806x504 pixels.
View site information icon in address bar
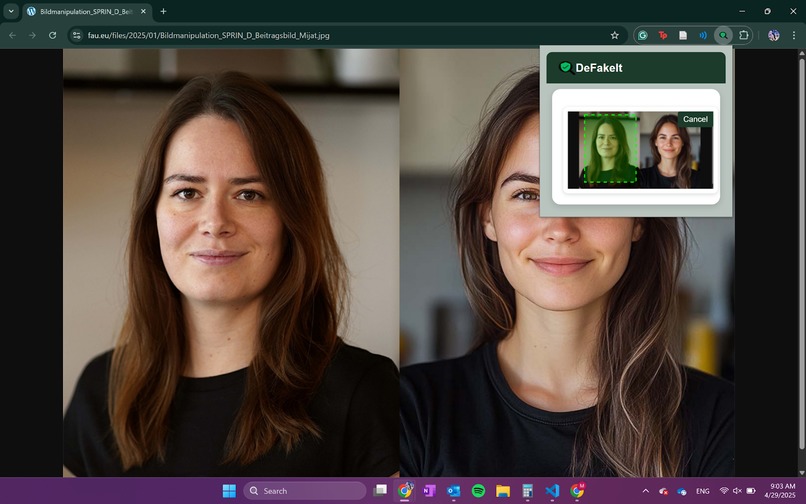77,35
